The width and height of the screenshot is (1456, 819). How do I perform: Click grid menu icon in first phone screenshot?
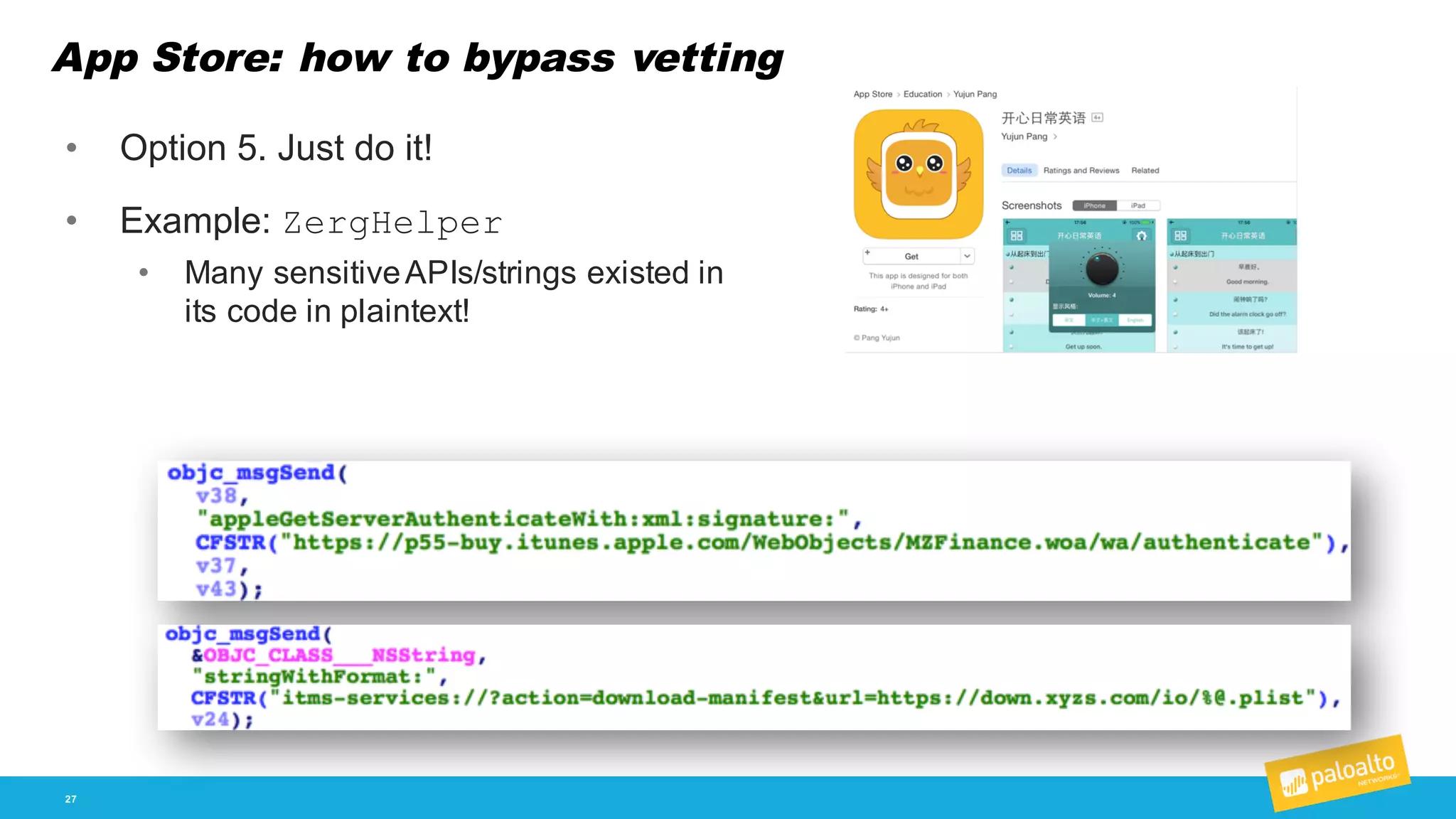point(1017,235)
